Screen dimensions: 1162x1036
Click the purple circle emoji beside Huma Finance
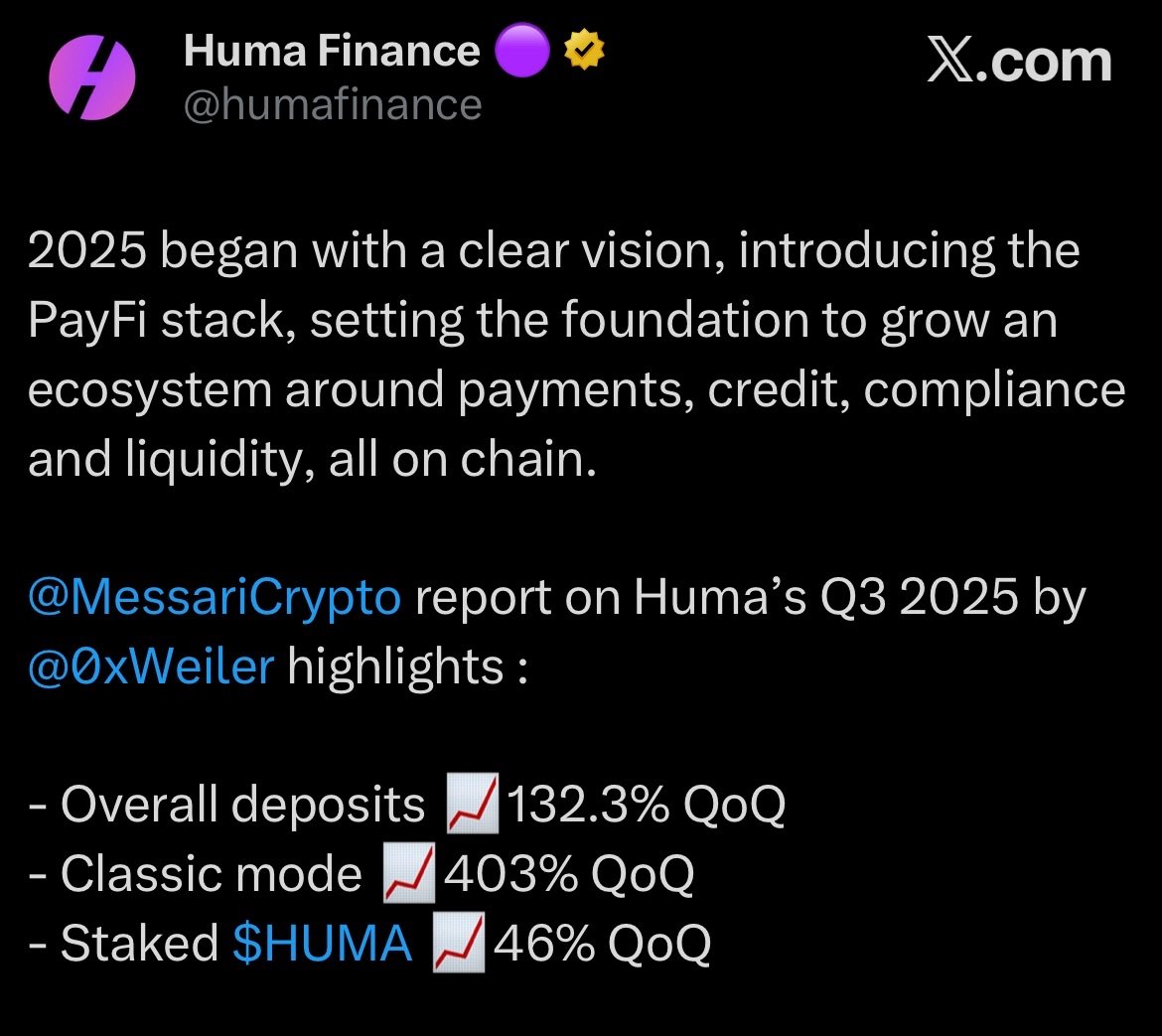pos(521,51)
